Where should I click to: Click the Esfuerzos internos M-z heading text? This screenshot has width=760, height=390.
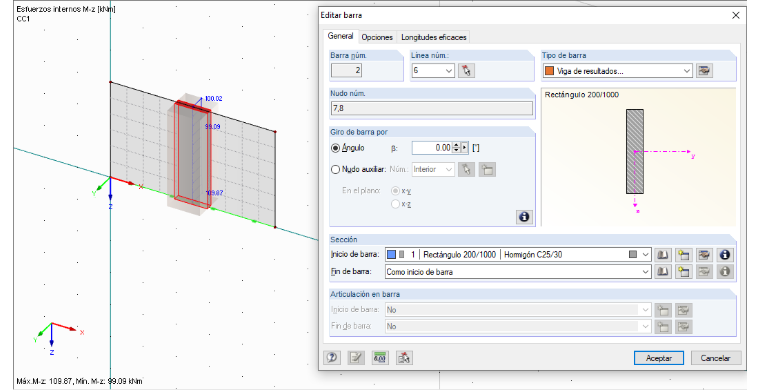(x=66, y=10)
